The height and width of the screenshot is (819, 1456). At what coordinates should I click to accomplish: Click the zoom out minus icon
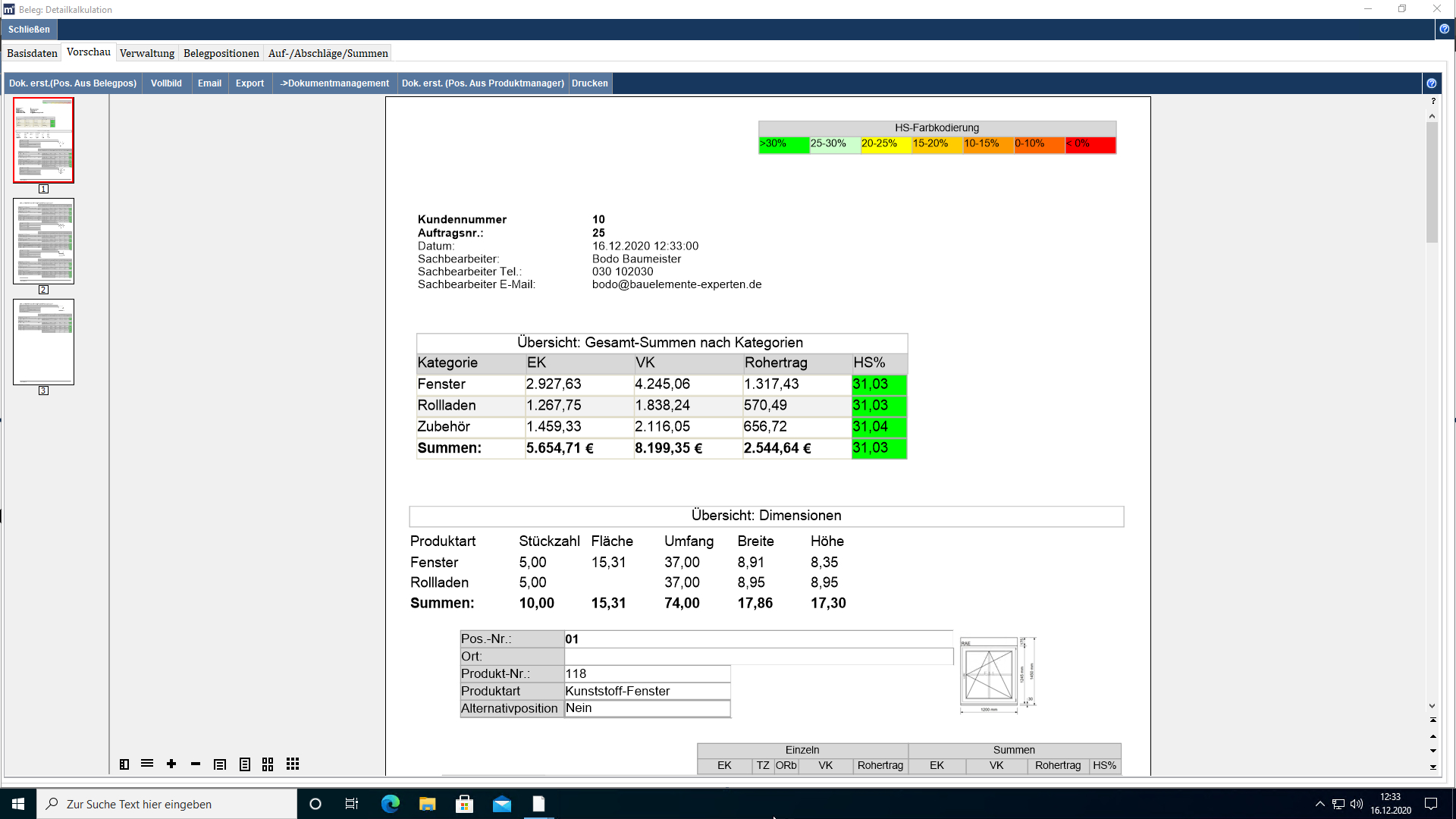(x=196, y=764)
